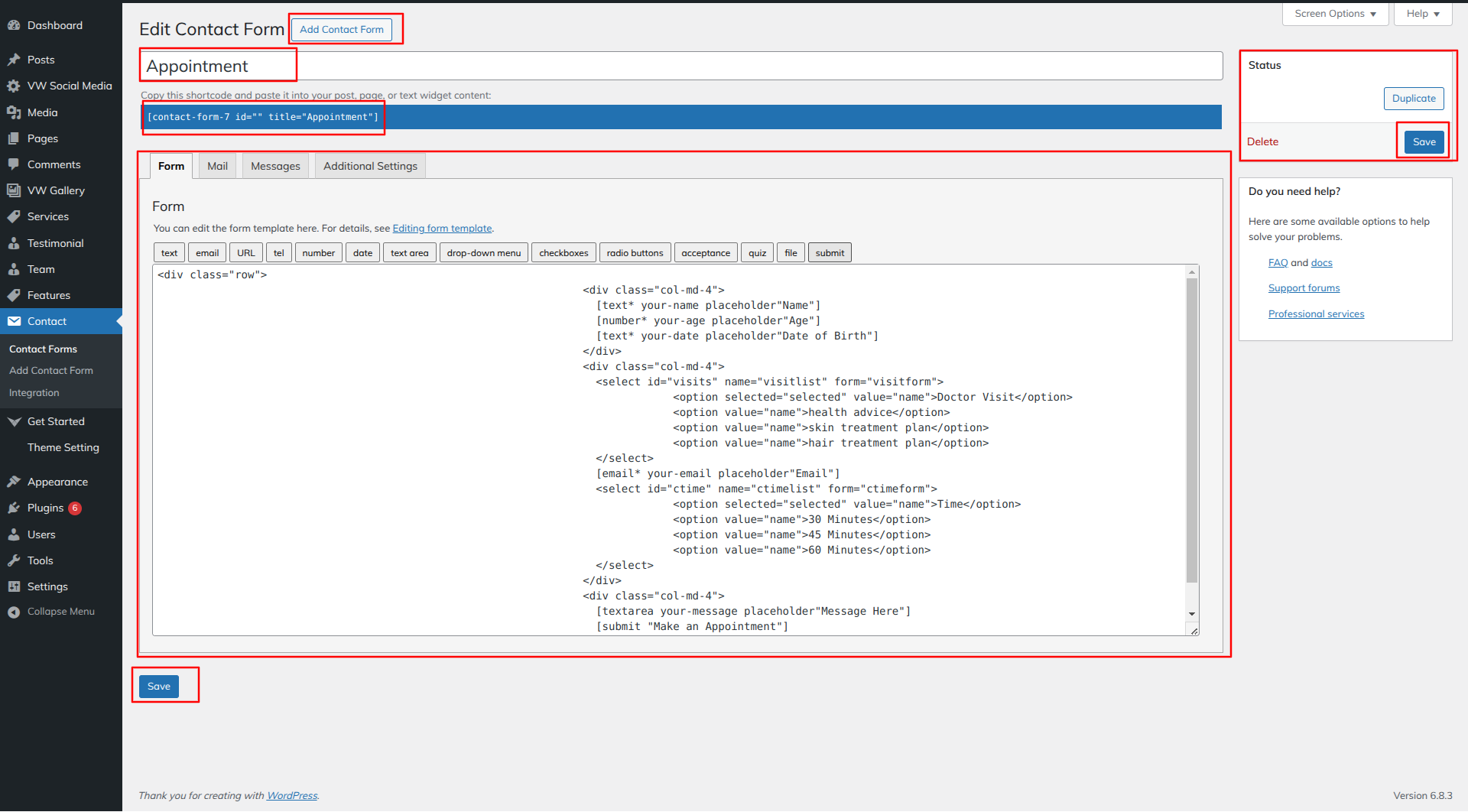1468x812 pixels.
Task: Insert a radio buttons form tag
Action: (635, 253)
